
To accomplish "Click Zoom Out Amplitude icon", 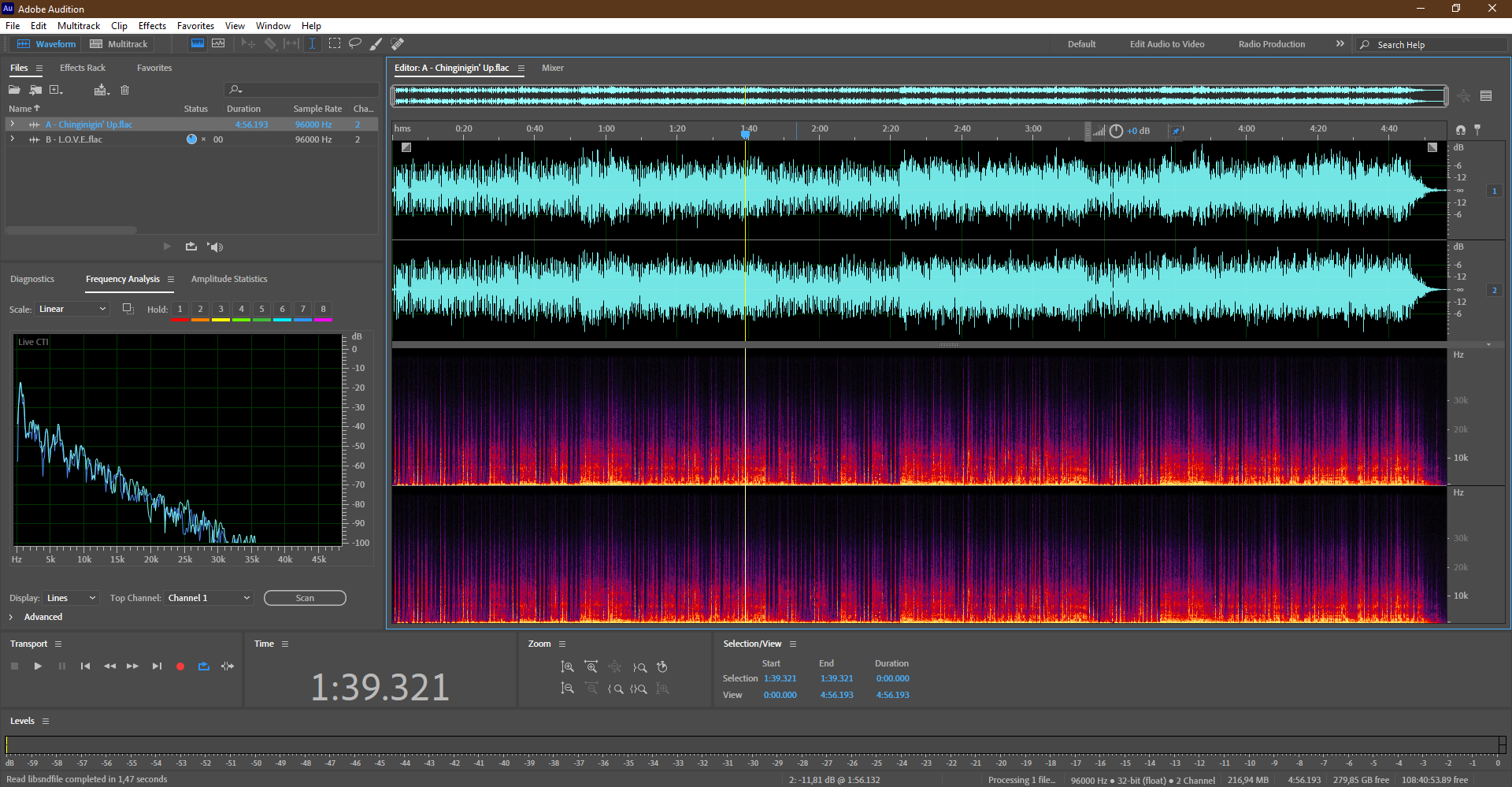I will (567, 689).
